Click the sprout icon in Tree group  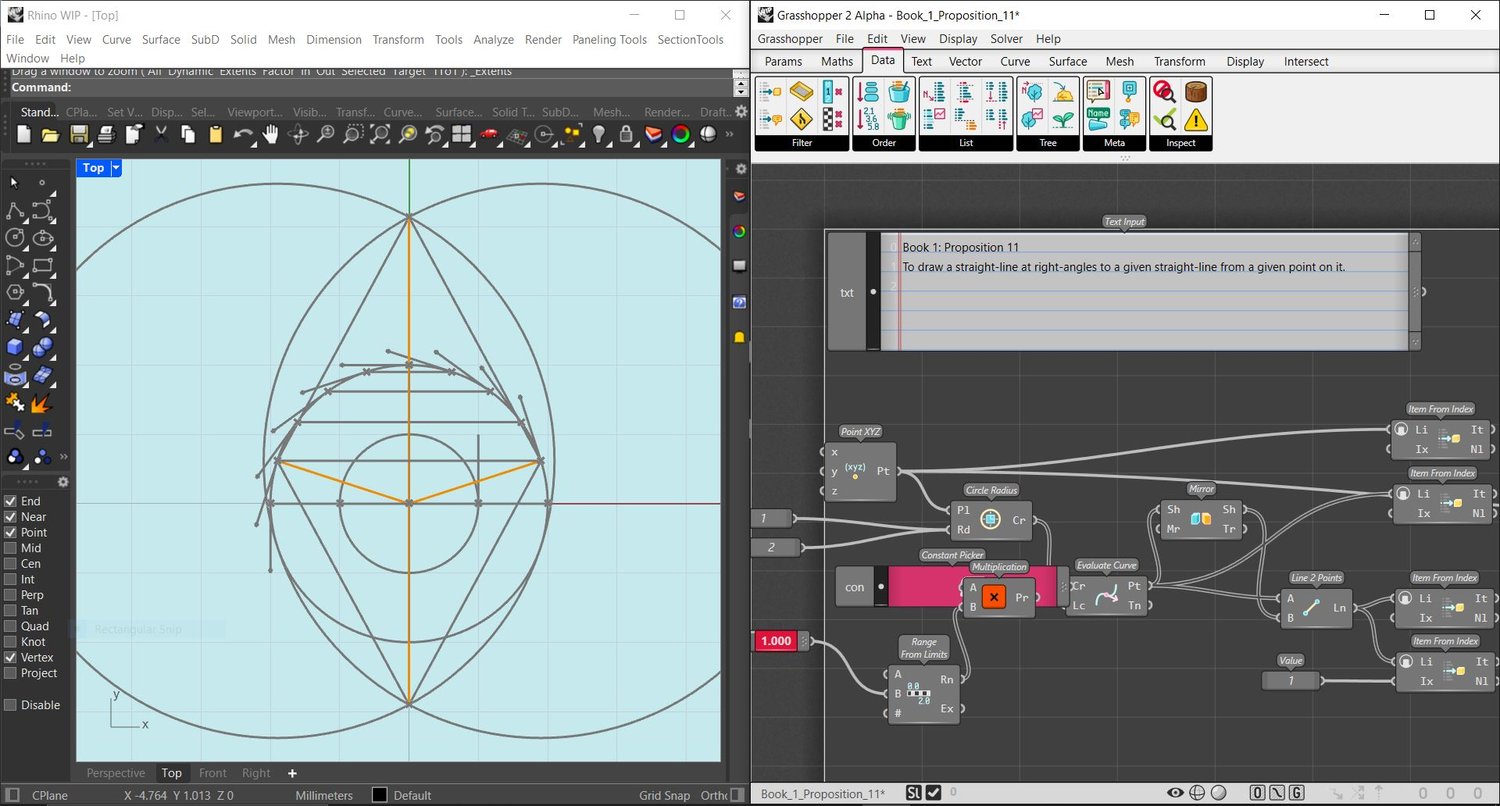pyautogui.click(x=1063, y=120)
